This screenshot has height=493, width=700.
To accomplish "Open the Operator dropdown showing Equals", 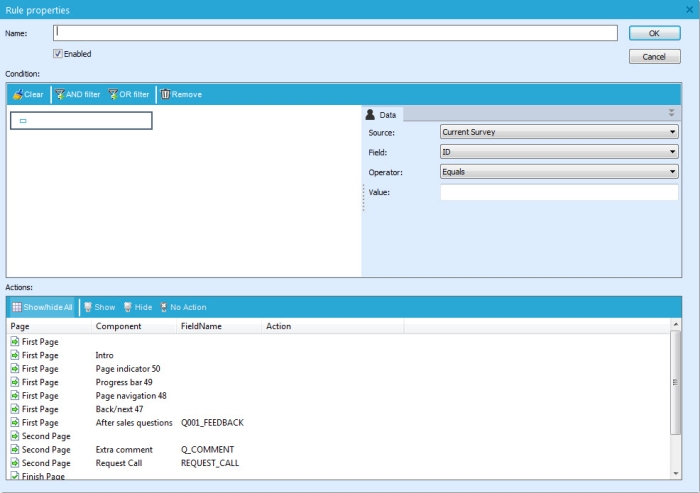I will pyautogui.click(x=558, y=172).
